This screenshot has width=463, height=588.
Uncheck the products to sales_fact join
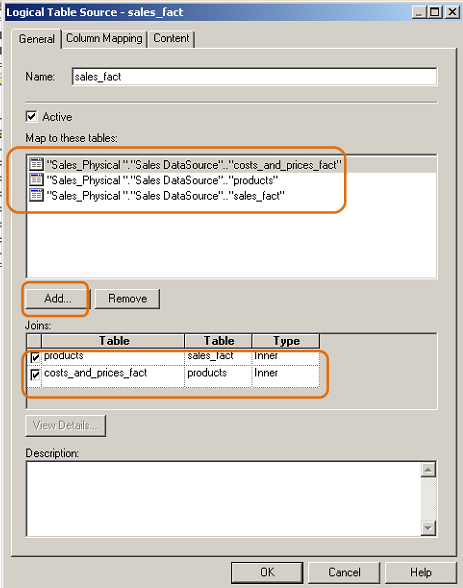(35, 357)
